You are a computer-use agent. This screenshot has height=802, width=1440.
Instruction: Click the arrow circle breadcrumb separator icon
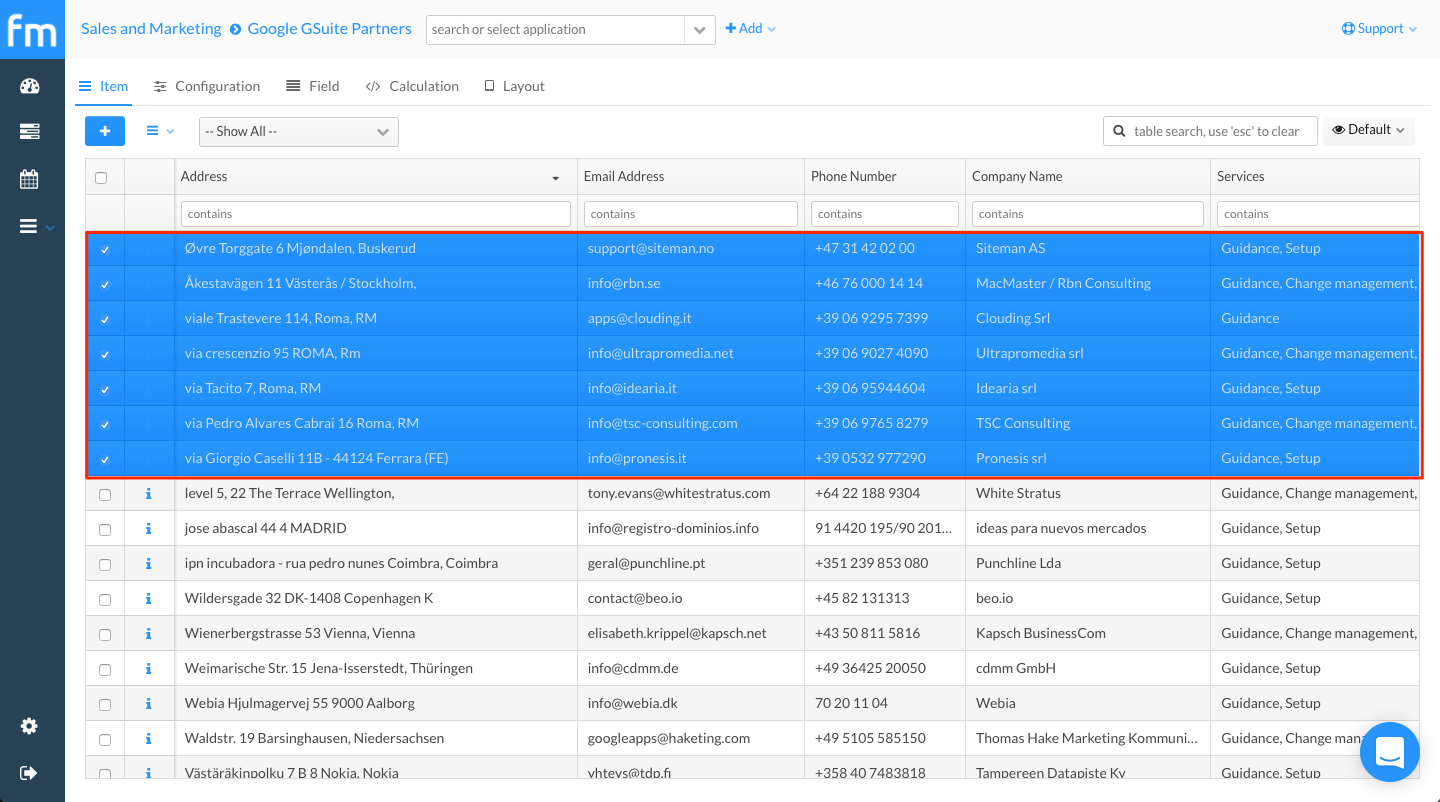[x=235, y=29]
